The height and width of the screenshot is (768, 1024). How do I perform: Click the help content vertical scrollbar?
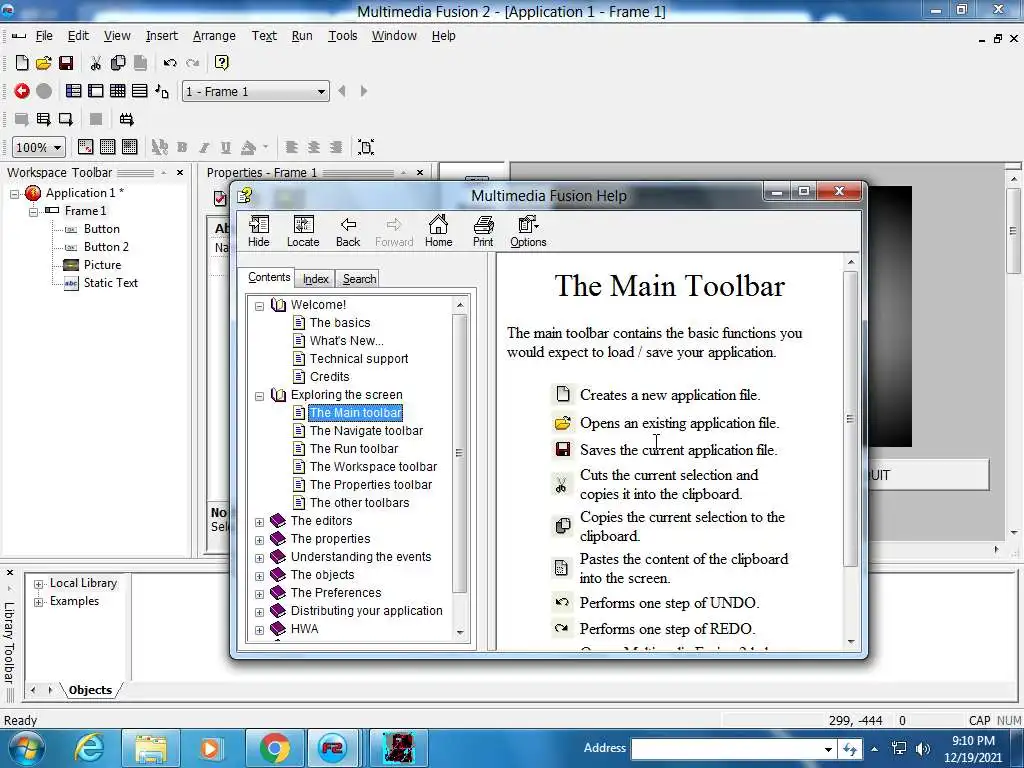coord(850,418)
